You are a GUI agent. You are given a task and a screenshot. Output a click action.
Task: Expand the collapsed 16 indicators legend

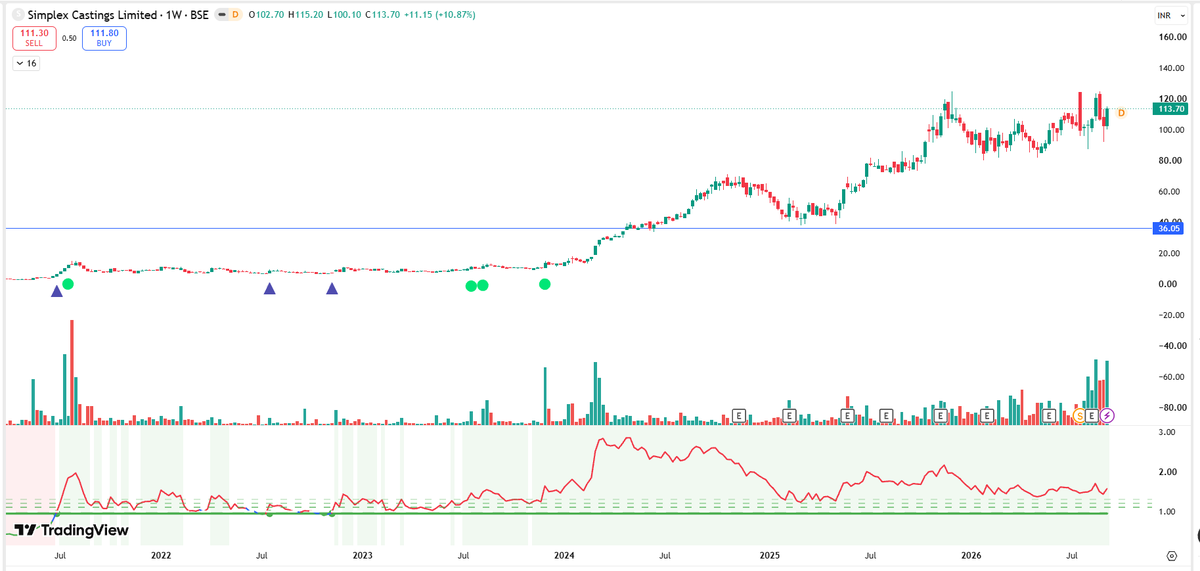(26, 63)
